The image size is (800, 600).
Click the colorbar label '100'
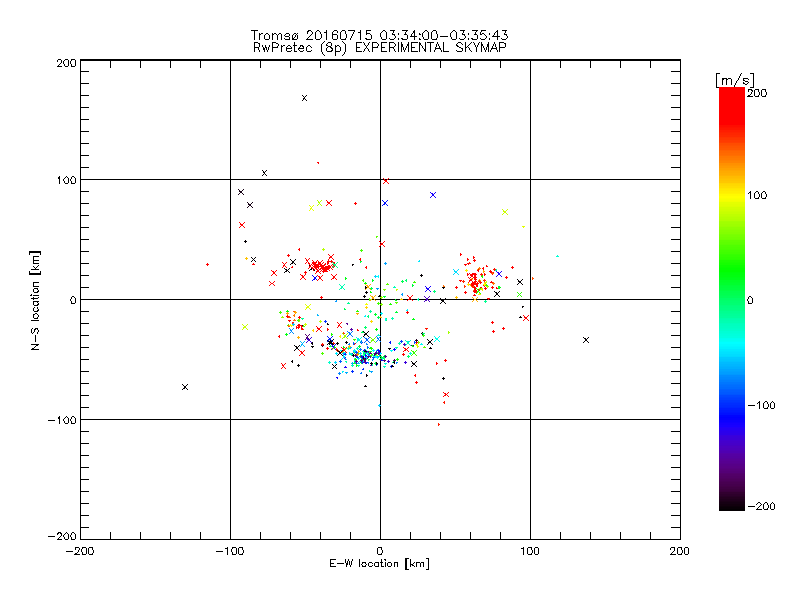point(757,195)
